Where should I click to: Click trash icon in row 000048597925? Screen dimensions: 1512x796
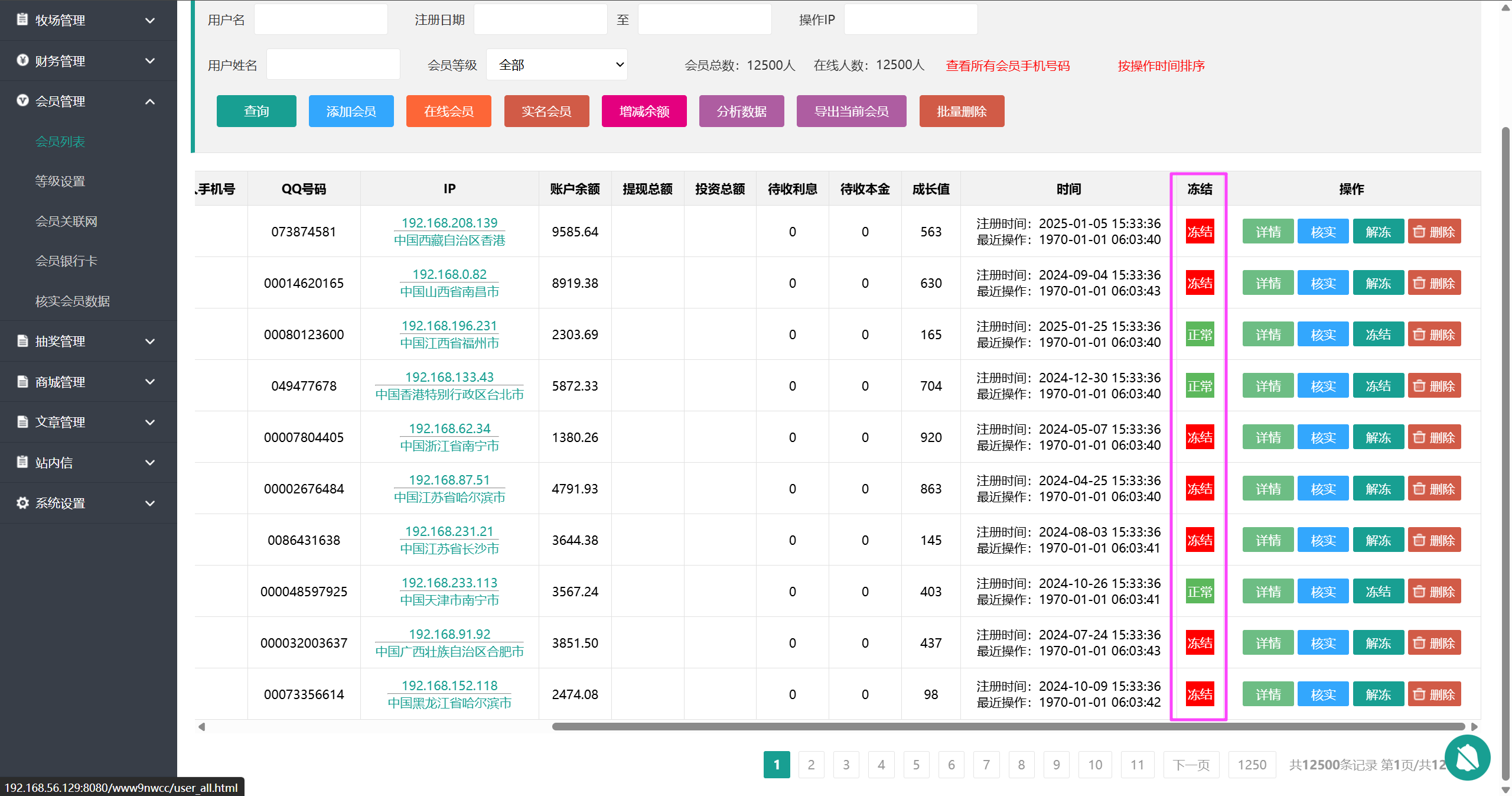(1419, 592)
